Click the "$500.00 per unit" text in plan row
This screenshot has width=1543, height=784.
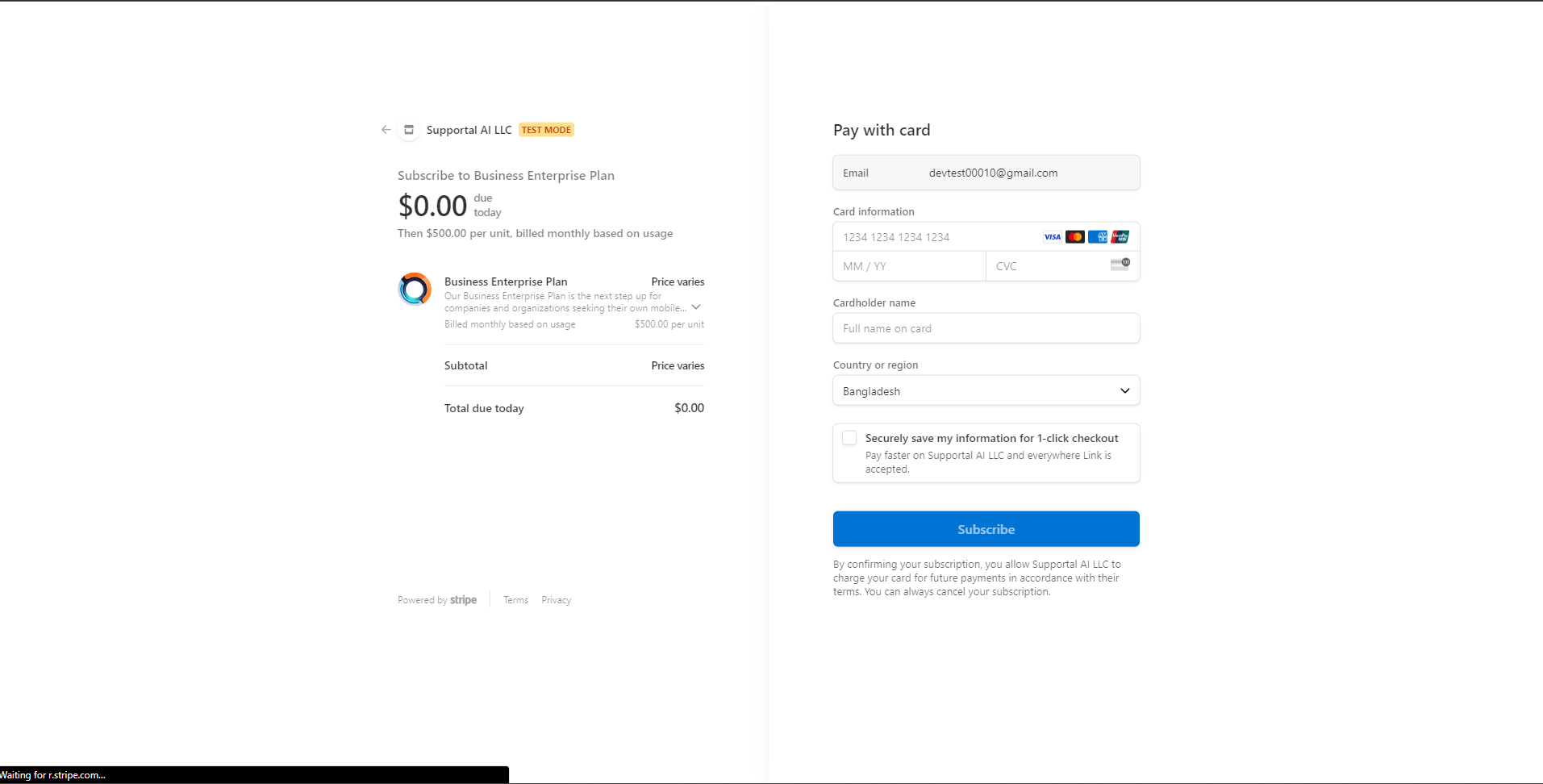click(669, 324)
